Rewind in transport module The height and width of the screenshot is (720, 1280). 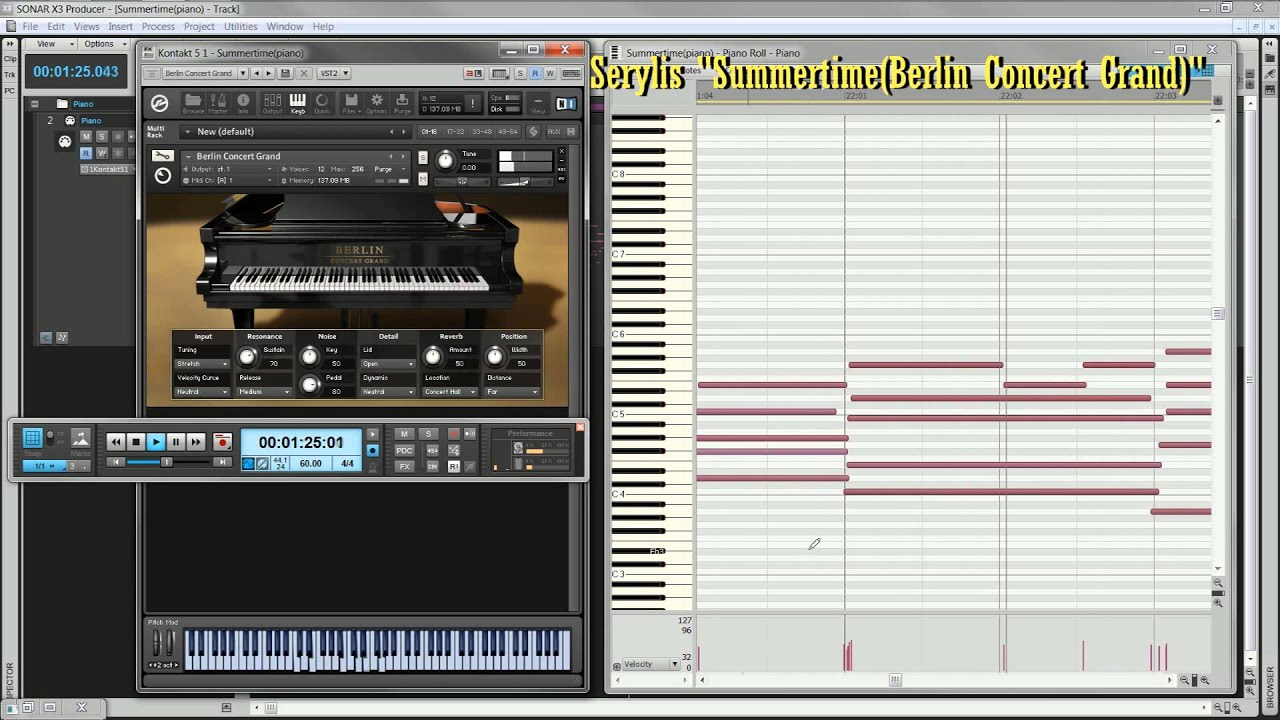pyautogui.click(x=116, y=442)
